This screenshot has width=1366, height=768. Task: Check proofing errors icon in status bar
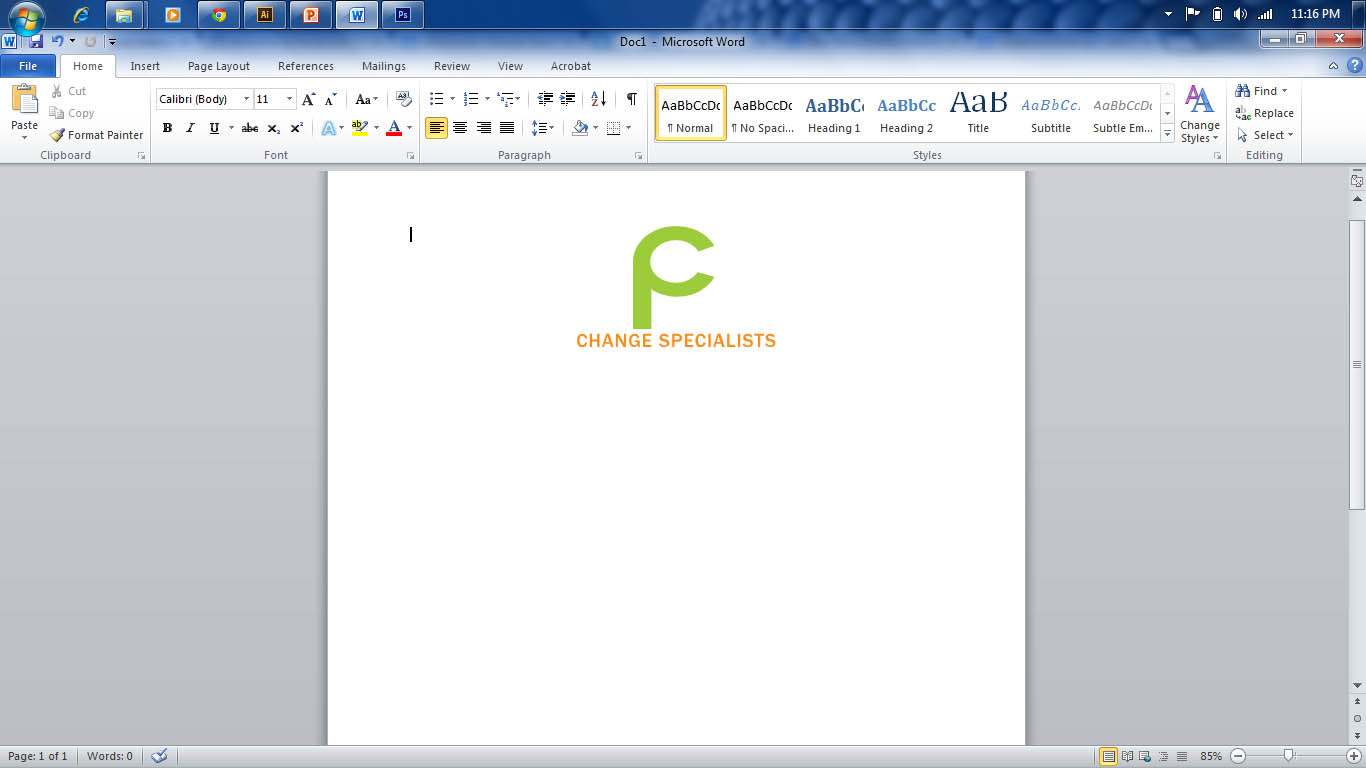click(x=158, y=756)
